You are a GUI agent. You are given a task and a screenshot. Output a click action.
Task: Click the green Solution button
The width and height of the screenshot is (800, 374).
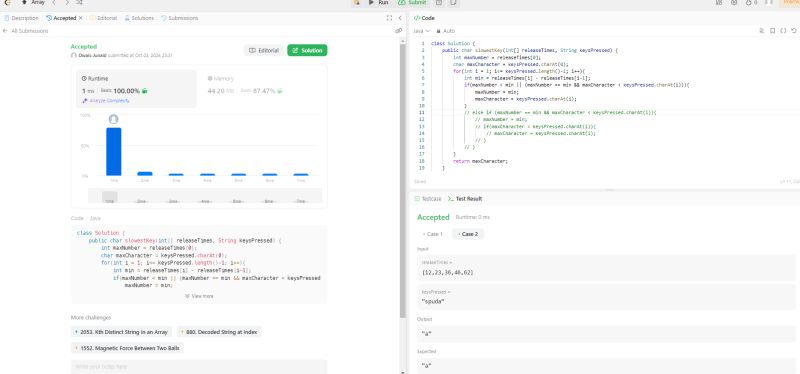coord(307,51)
